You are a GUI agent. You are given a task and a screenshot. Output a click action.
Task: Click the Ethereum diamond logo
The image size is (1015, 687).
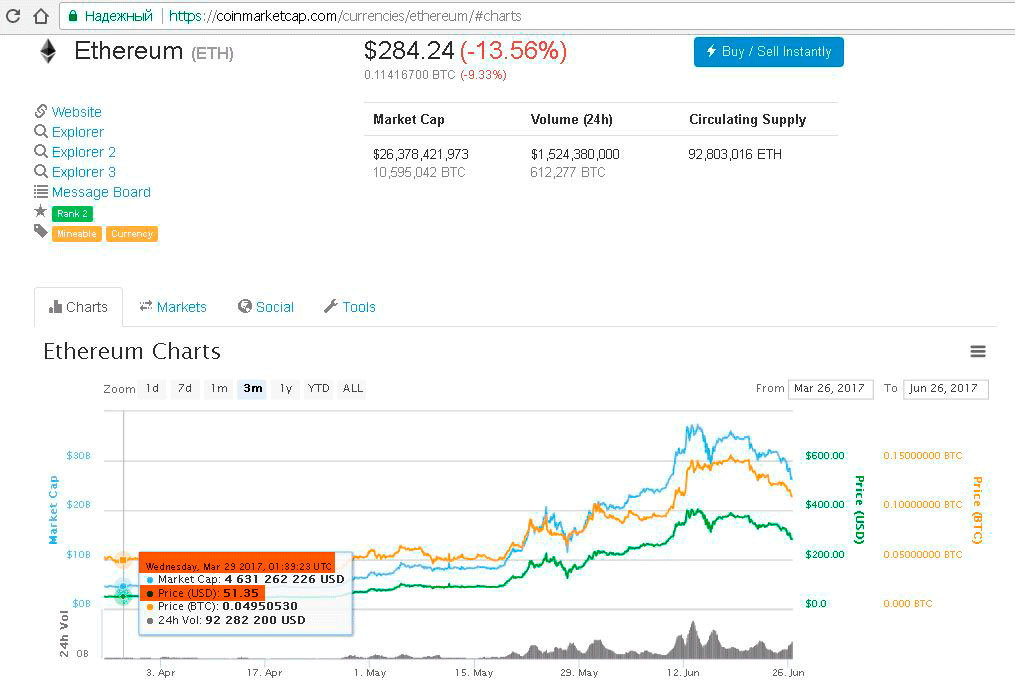click(48, 51)
